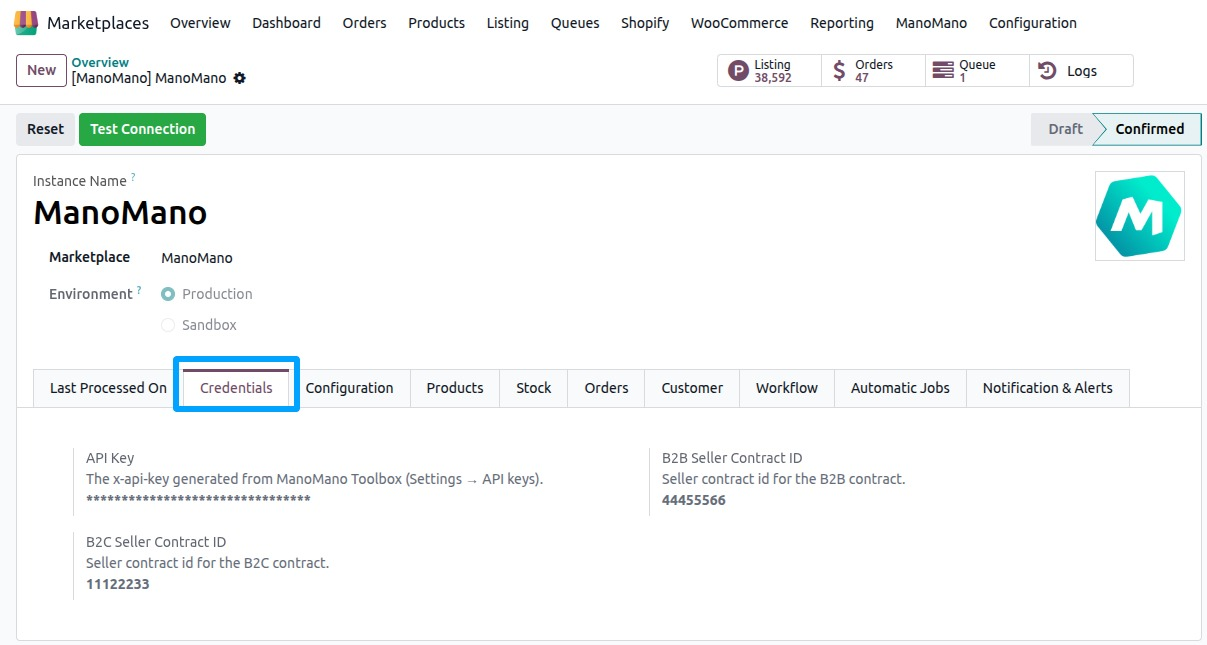Screen dimensions: 1207x645
Task: Open the Products top menu
Action: pyautogui.click(x=436, y=23)
